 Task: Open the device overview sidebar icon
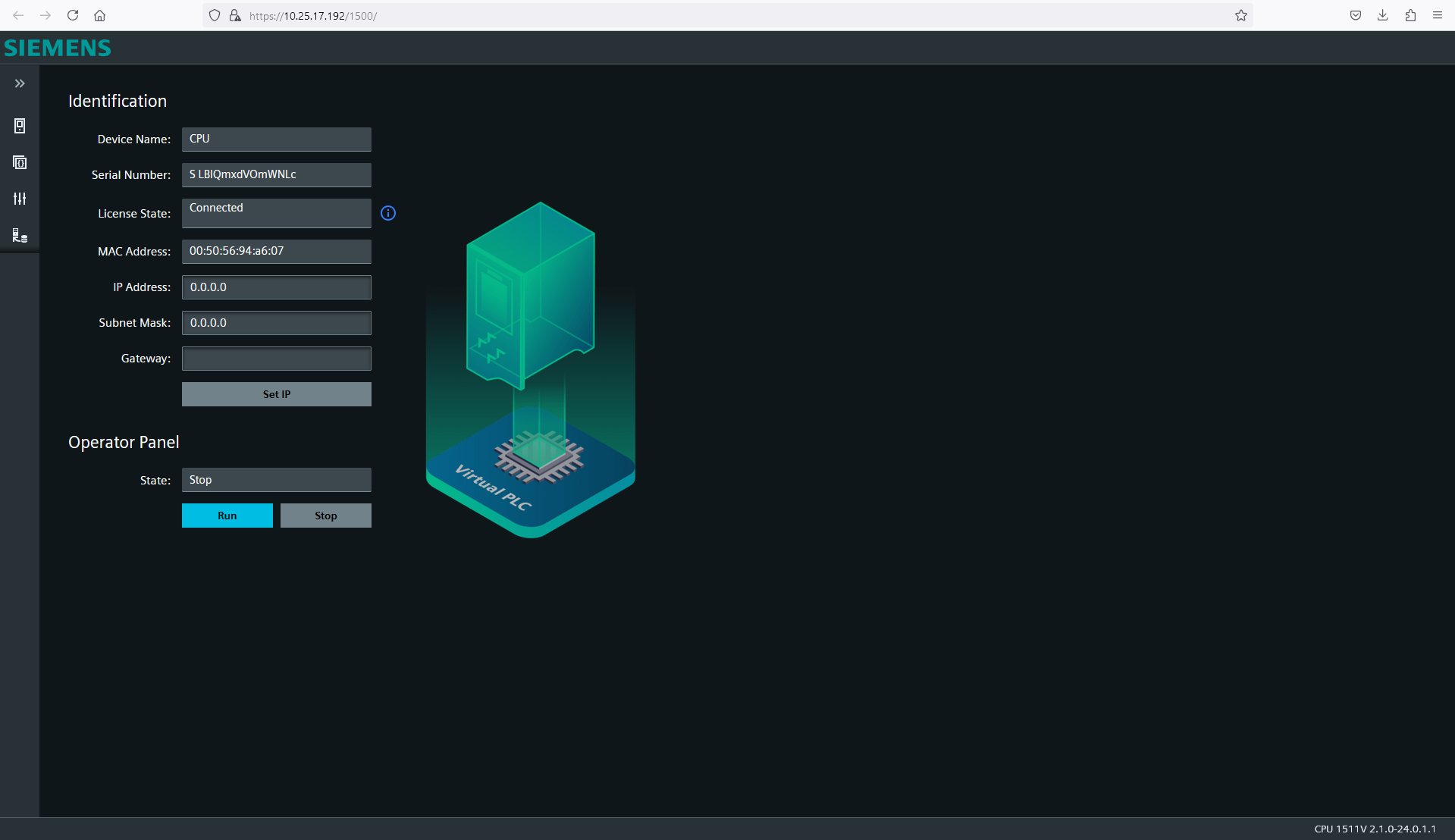point(20,126)
